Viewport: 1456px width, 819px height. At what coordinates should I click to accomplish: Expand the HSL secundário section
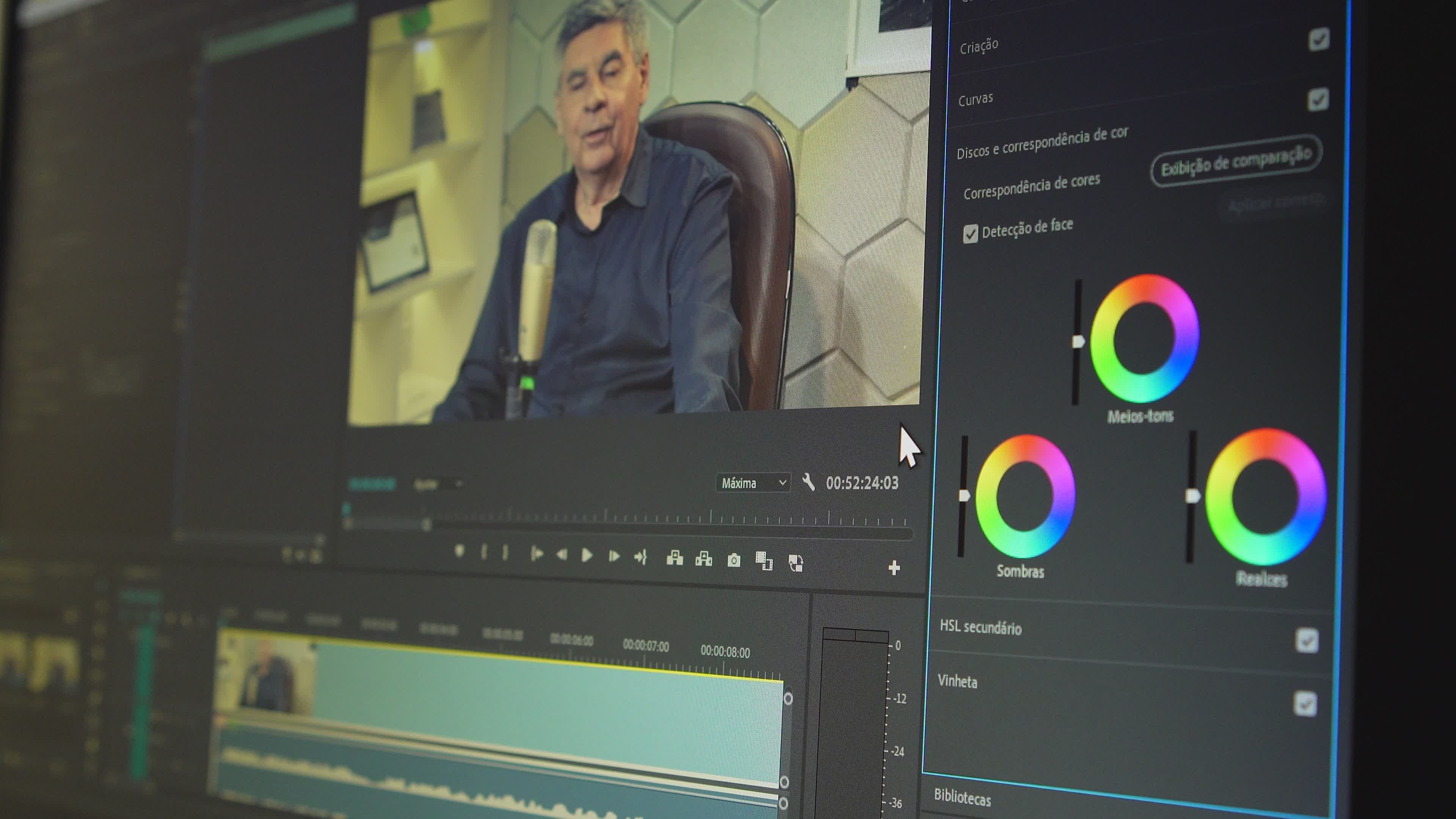[981, 627]
